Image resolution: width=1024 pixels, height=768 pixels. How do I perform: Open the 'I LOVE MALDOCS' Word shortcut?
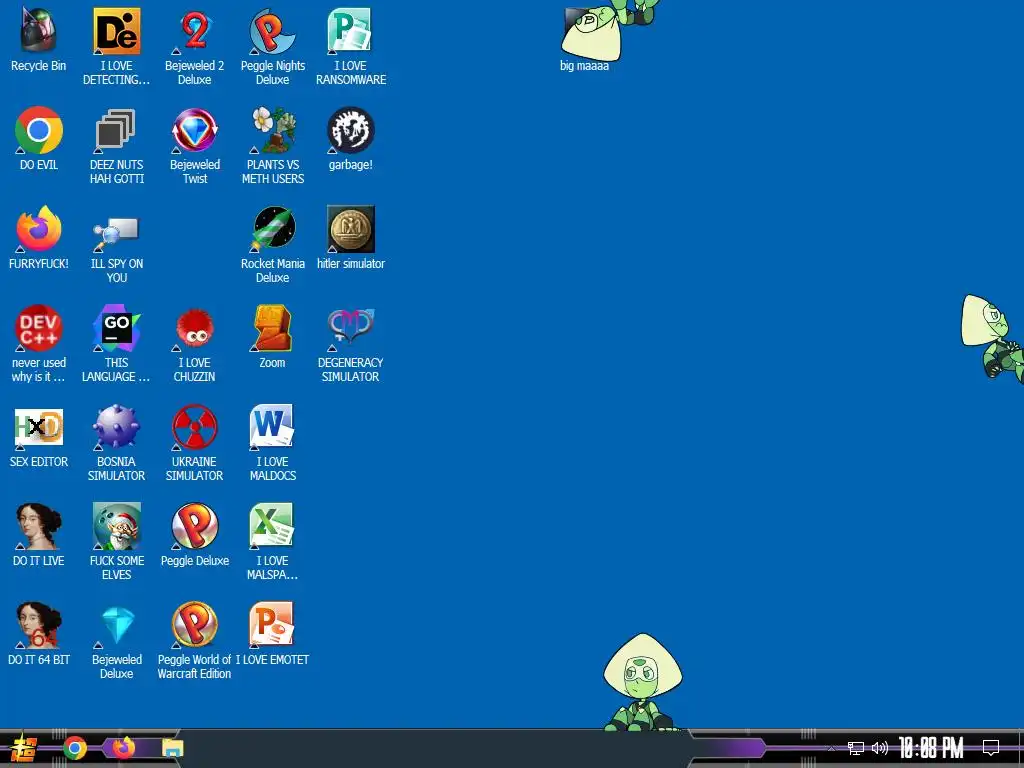[272, 443]
